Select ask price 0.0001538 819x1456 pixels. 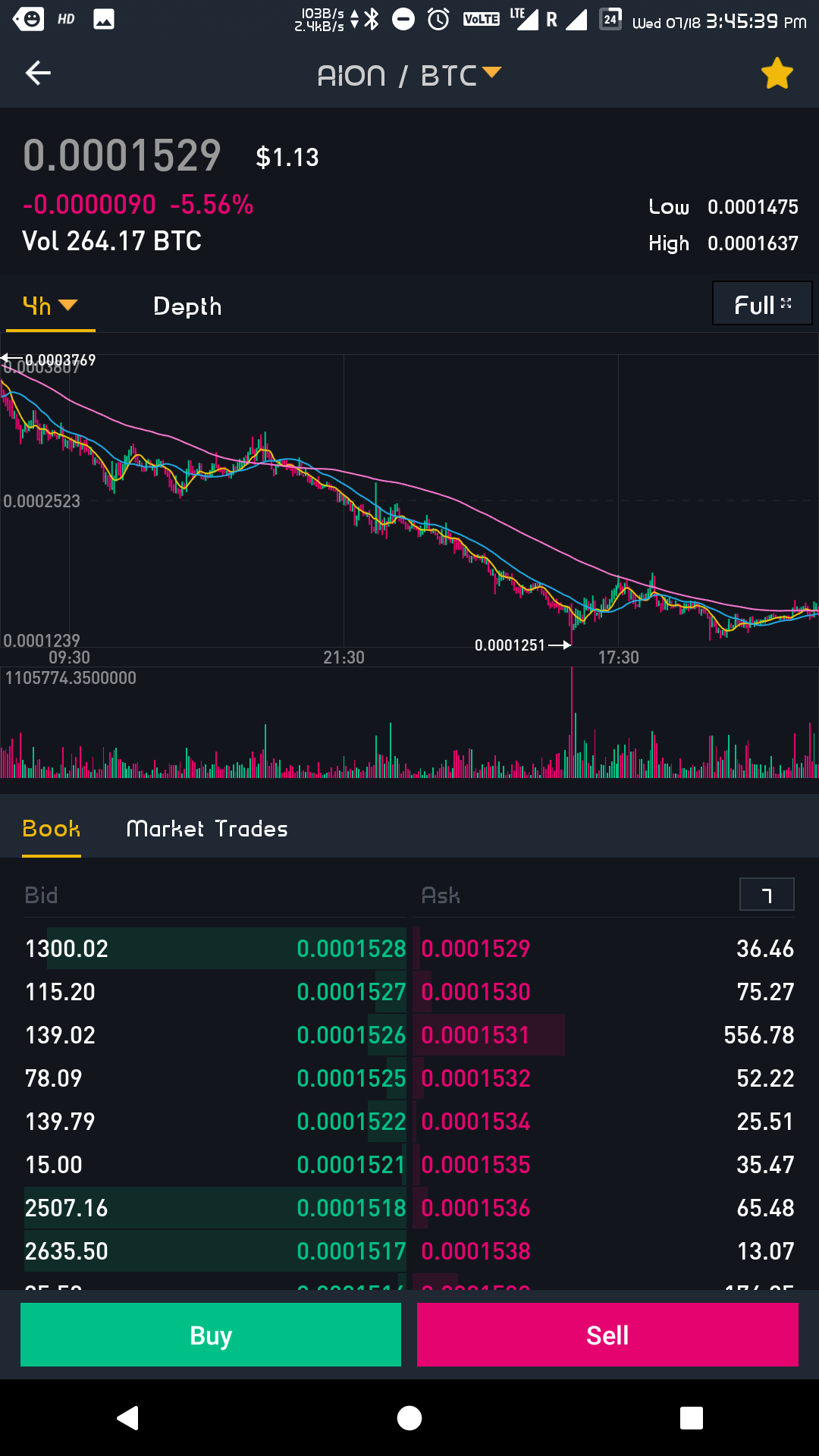pos(475,1251)
